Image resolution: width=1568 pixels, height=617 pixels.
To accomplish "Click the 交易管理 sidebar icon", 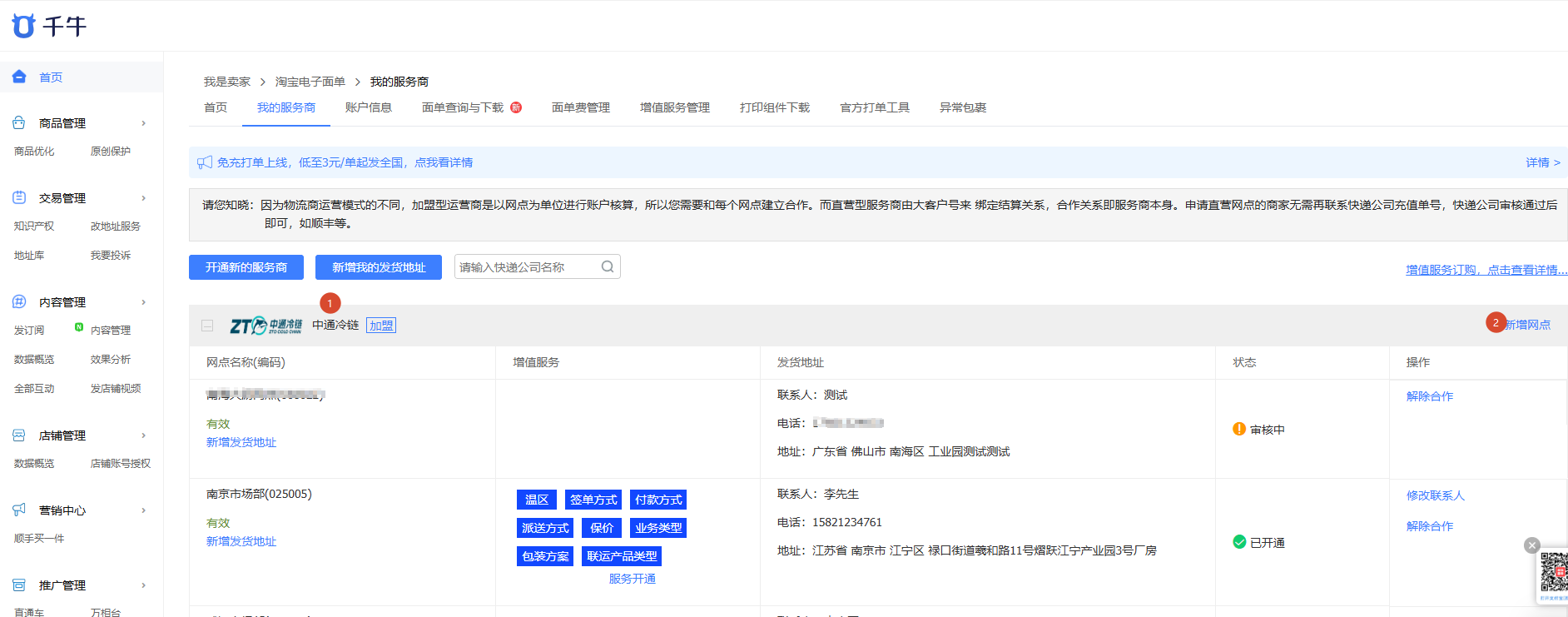I will [x=19, y=197].
